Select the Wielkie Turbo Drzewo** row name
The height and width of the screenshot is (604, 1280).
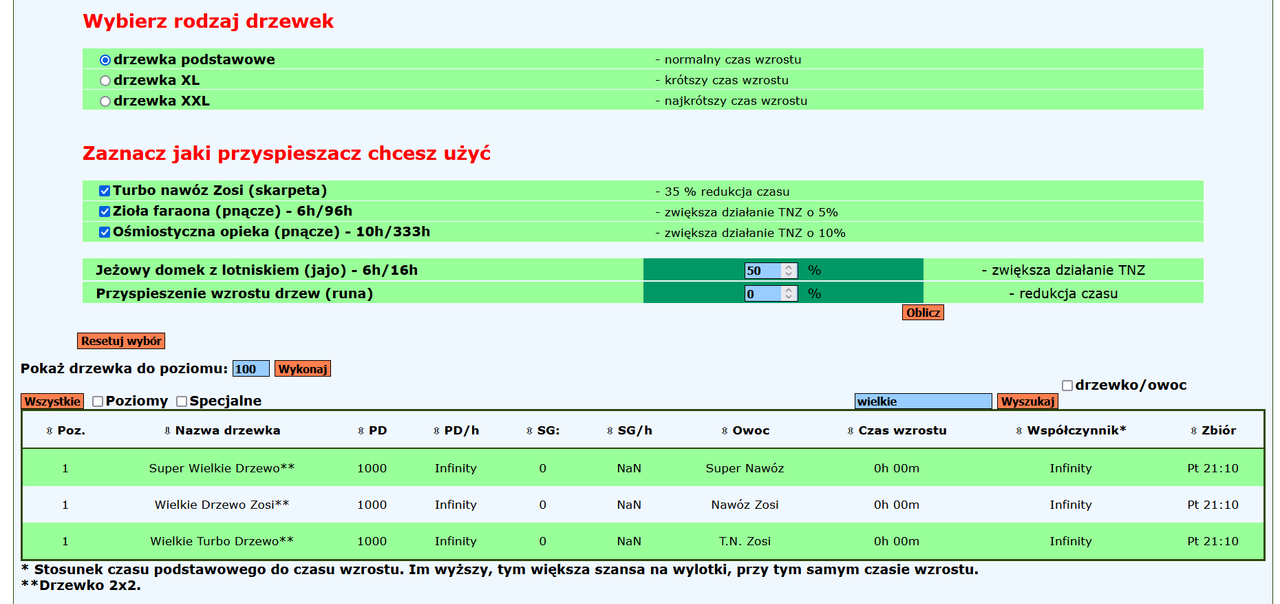coord(222,541)
